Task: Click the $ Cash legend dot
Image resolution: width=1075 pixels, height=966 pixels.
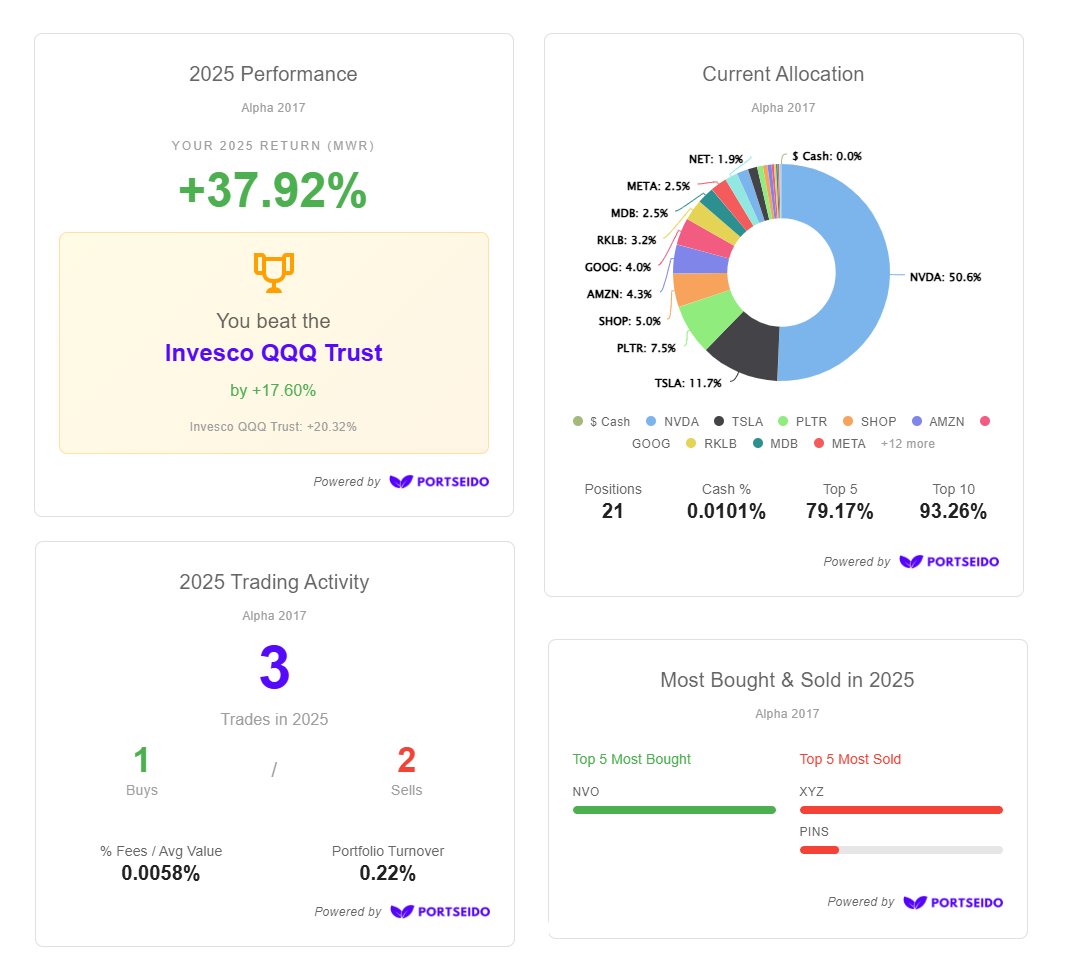Action: point(577,421)
